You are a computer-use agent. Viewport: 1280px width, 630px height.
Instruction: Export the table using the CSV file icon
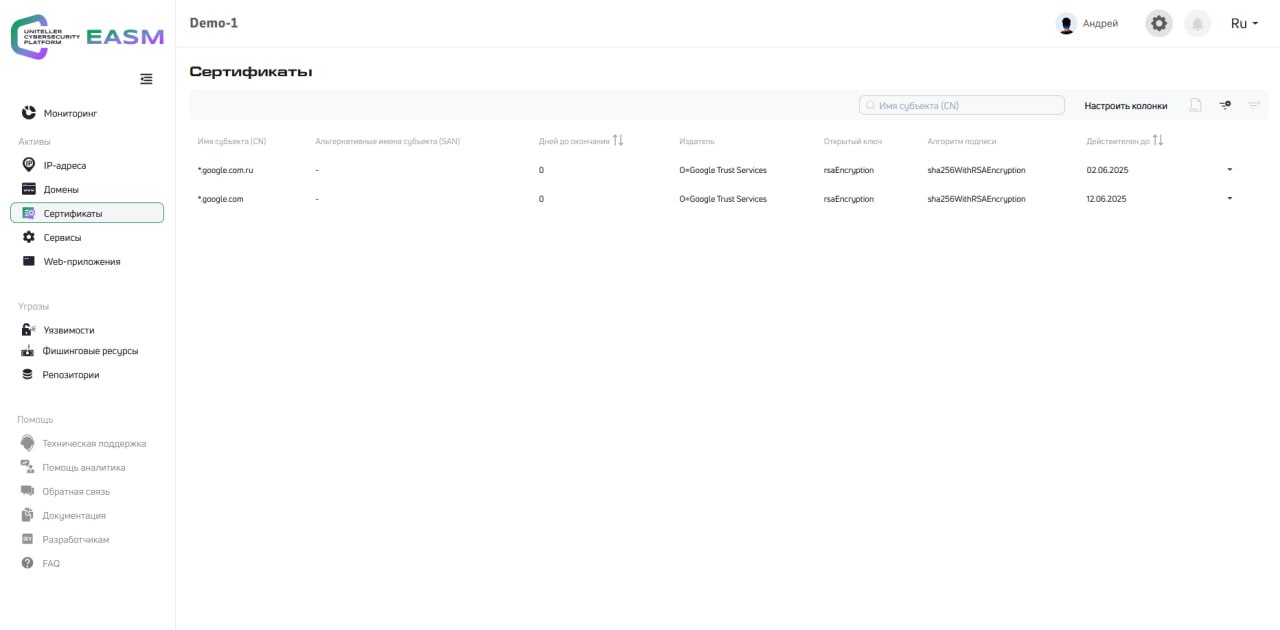click(1195, 105)
